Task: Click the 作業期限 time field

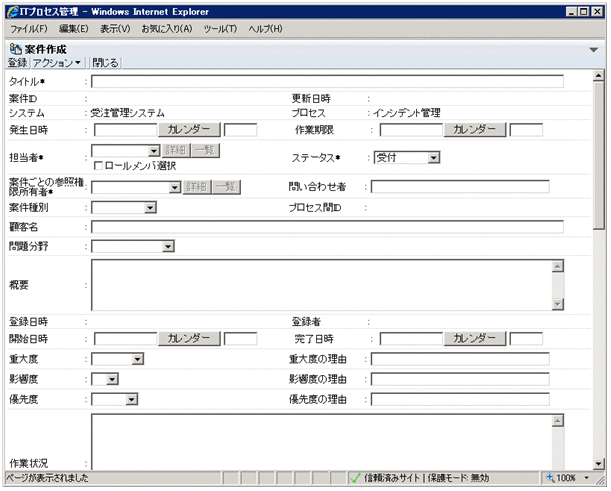Action: point(526,130)
